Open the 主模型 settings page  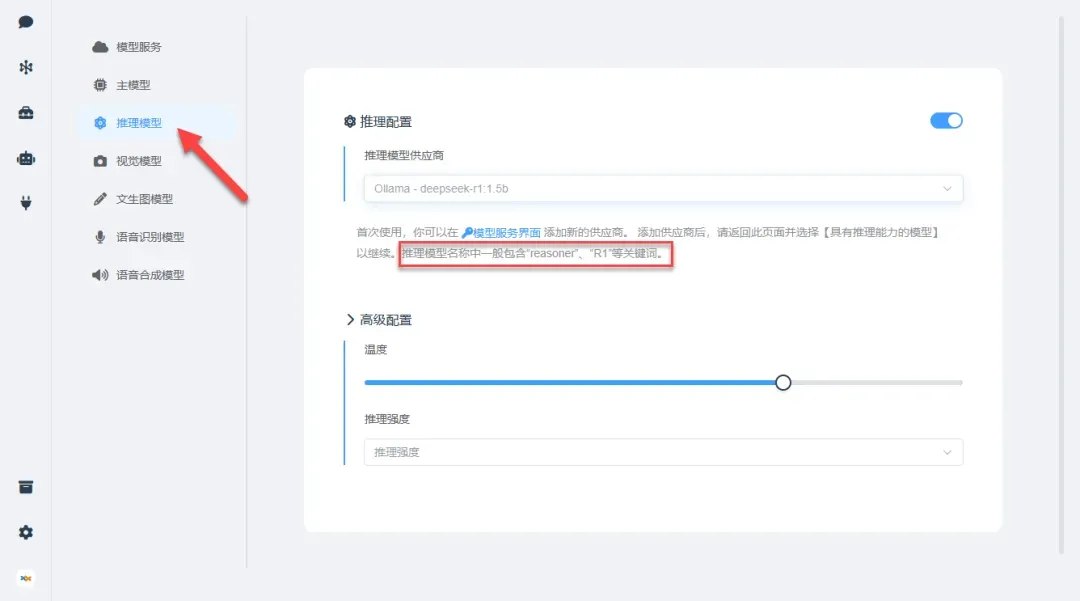pyautogui.click(x=158, y=85)
